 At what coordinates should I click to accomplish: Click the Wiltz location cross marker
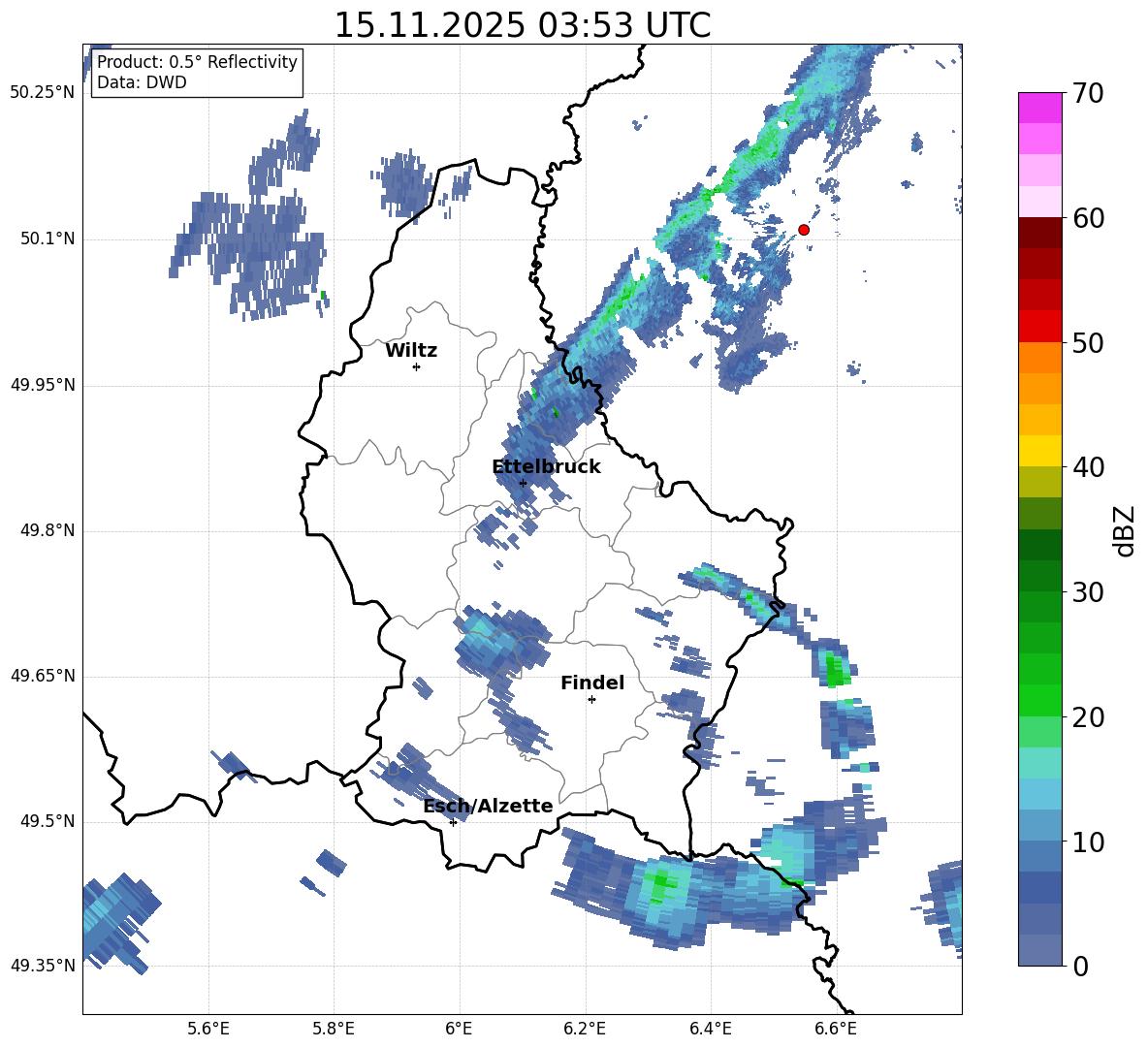click(x=417, y=366)
